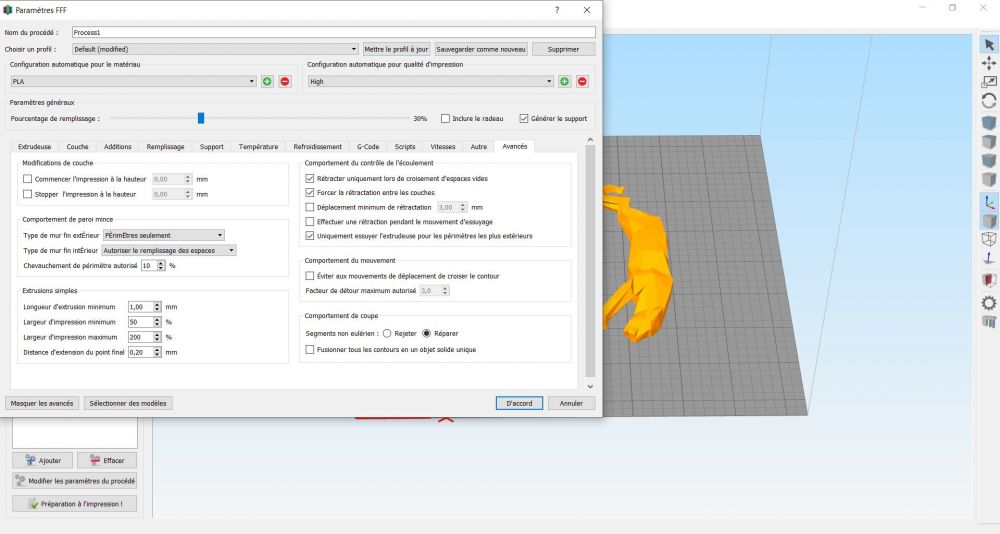The width and height of the screenshot is (1000, 534).
Task: Switch to the Couche tab
Action: pos(78,147)
